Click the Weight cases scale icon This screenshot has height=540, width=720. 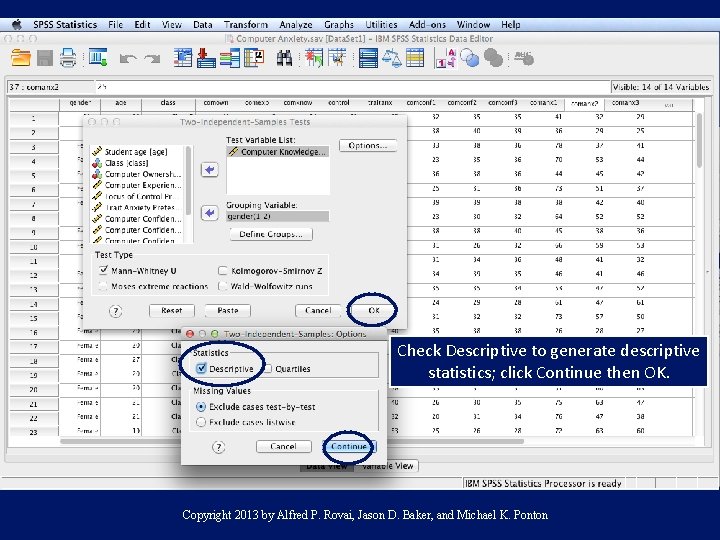(392, 58)
